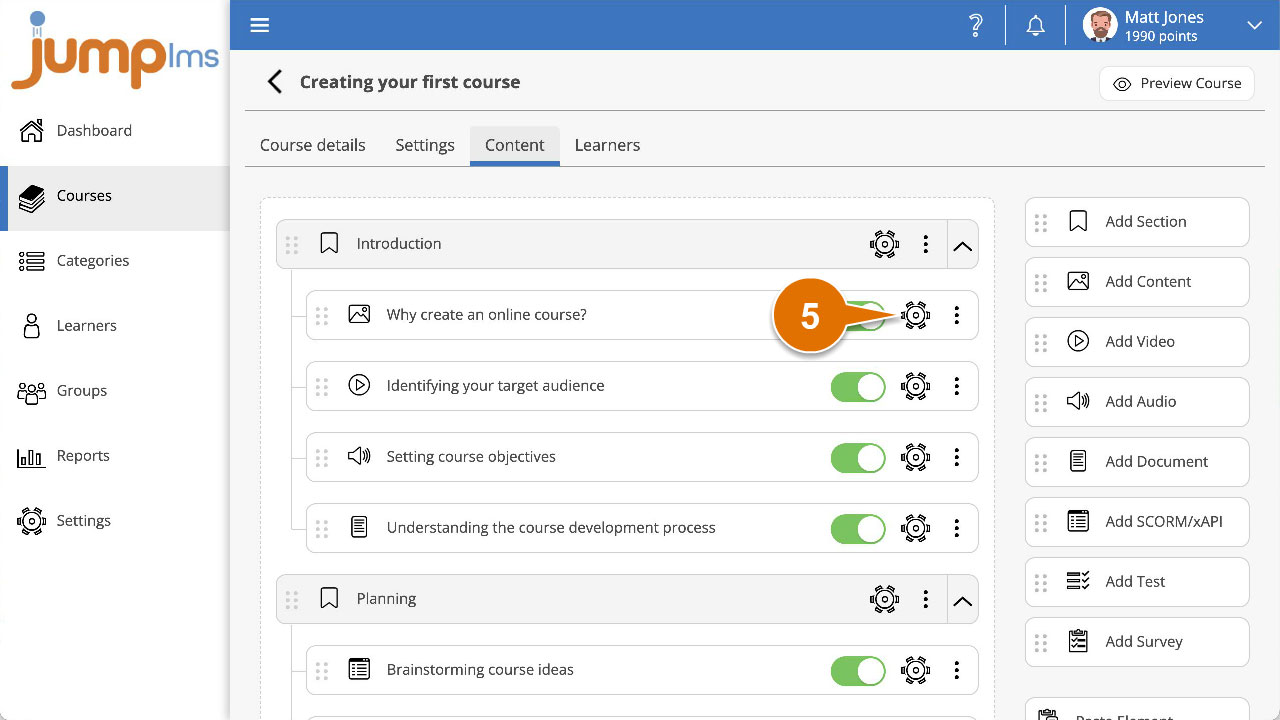
Task: Open gear for Identifying your target audience
Action: (915, 386)
